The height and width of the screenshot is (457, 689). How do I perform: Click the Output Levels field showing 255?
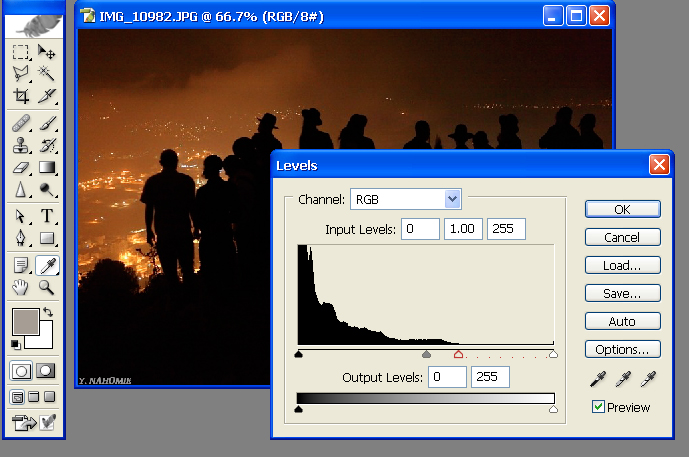(490, 377)
